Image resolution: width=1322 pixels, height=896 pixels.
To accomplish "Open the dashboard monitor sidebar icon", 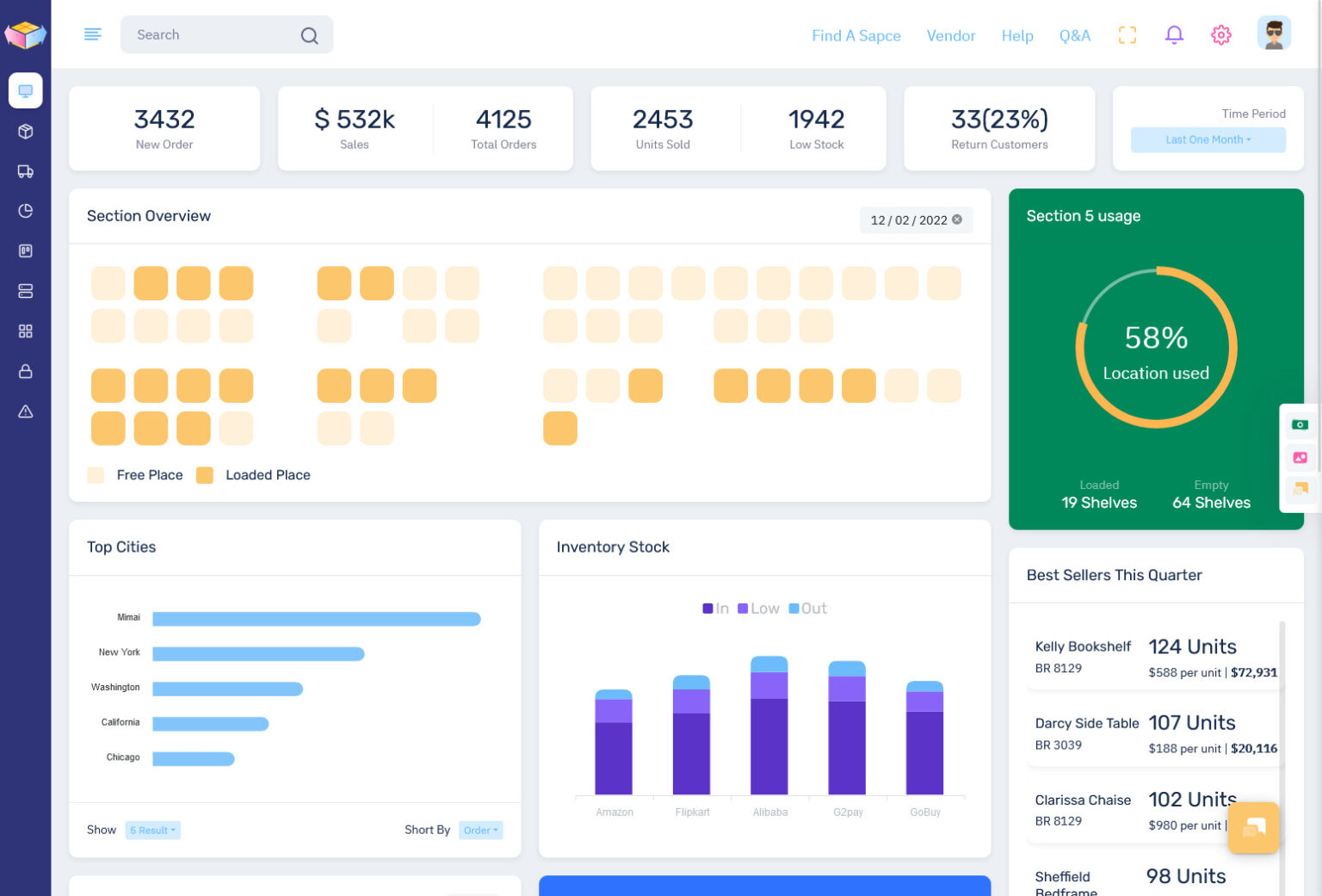I will point(26,90).
